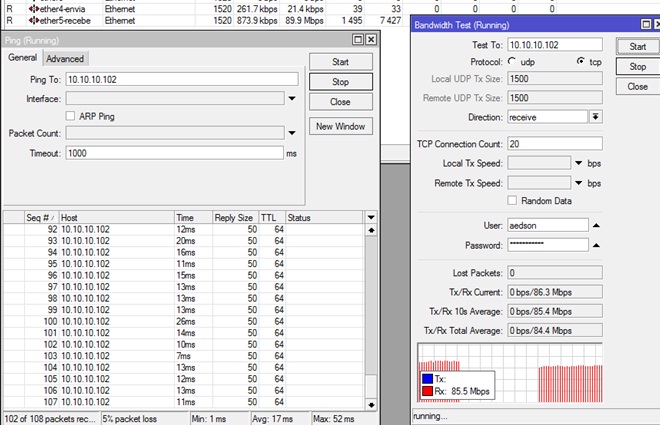This screenshot has height=425, width=660.
Task: Click the Tx/Rx Current value field
Action: point(555,292)
